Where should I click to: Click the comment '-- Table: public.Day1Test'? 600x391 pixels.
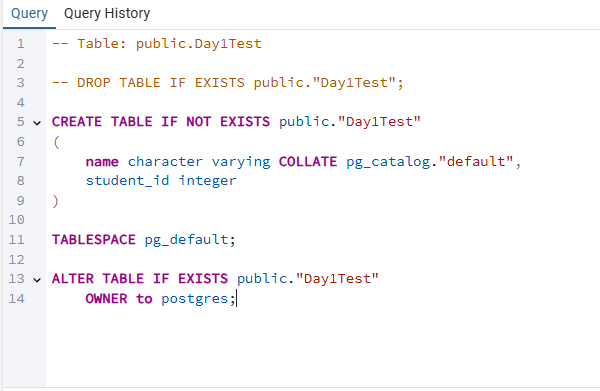coord(157,44)
